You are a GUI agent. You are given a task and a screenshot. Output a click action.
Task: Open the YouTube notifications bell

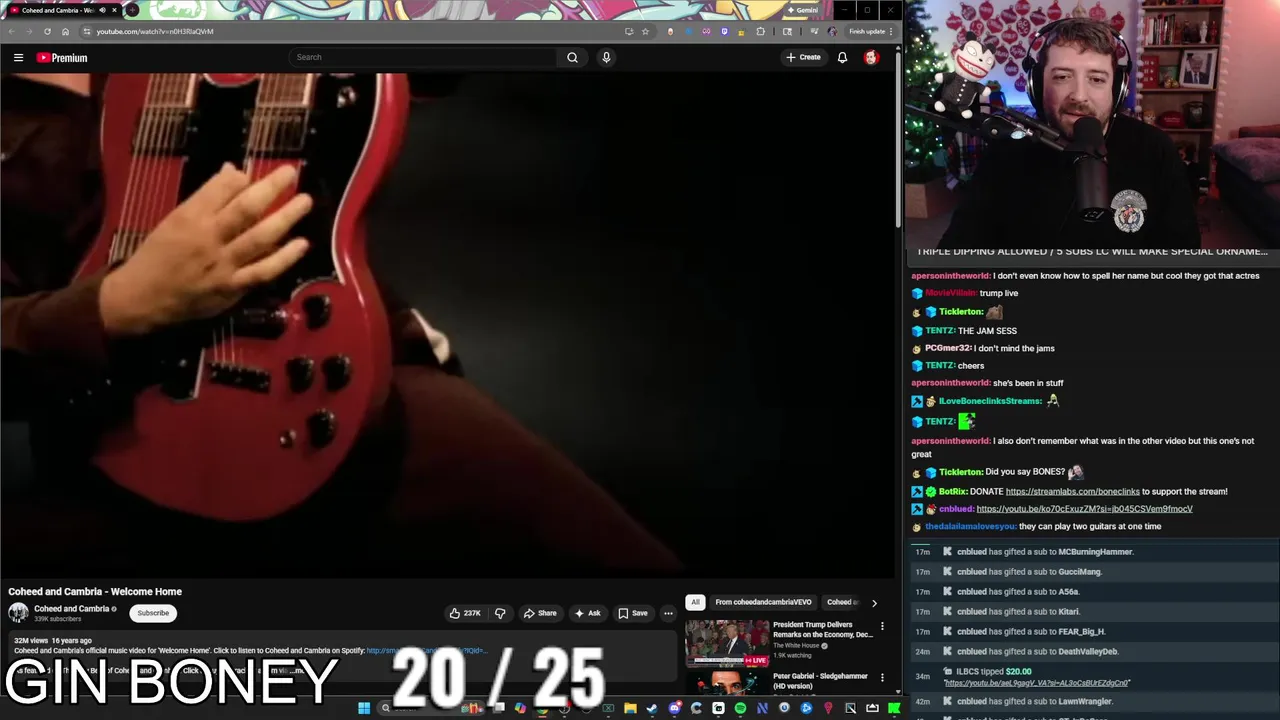(842, 57)
